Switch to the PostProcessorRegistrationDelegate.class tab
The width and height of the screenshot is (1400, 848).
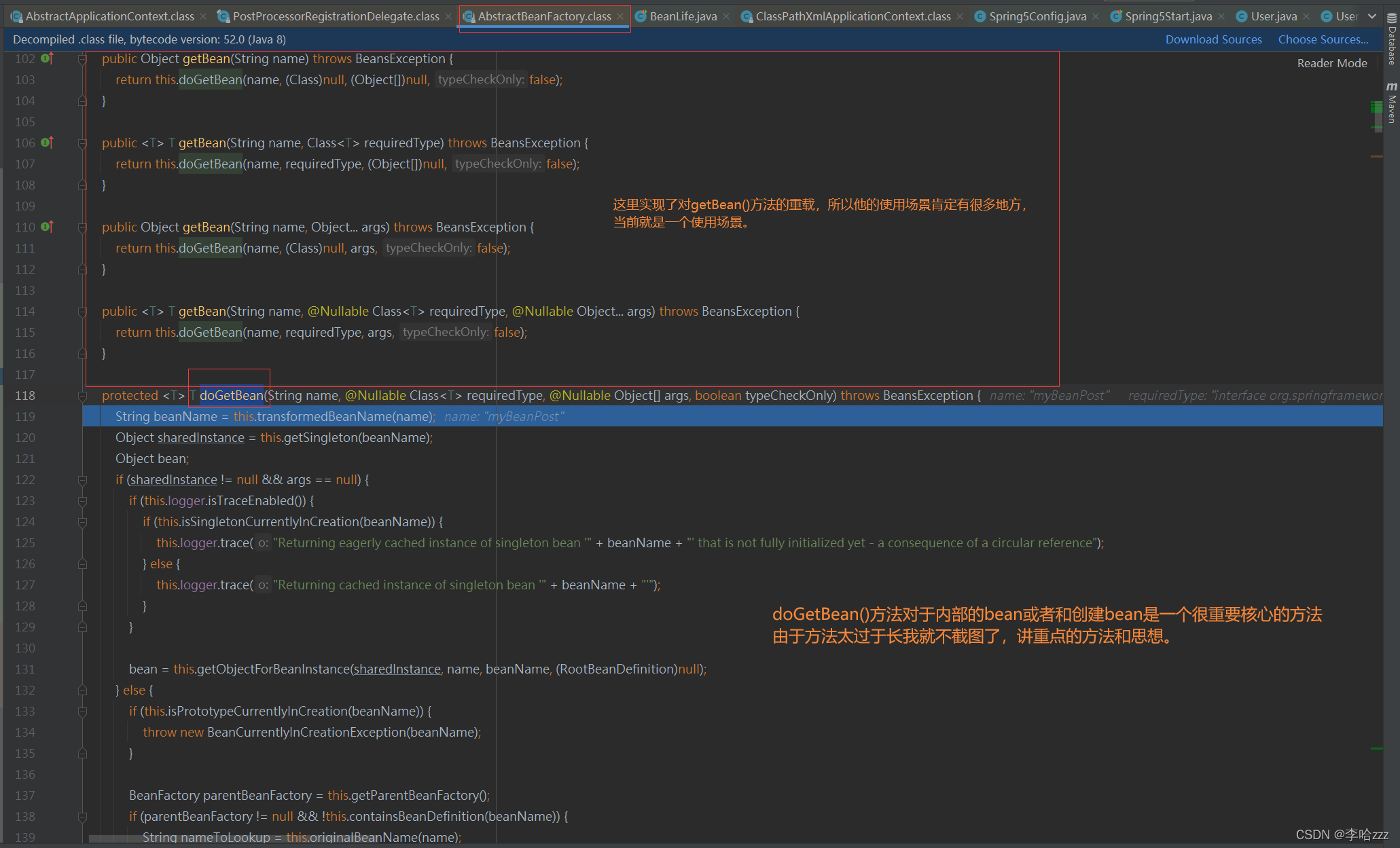[336, 16]
